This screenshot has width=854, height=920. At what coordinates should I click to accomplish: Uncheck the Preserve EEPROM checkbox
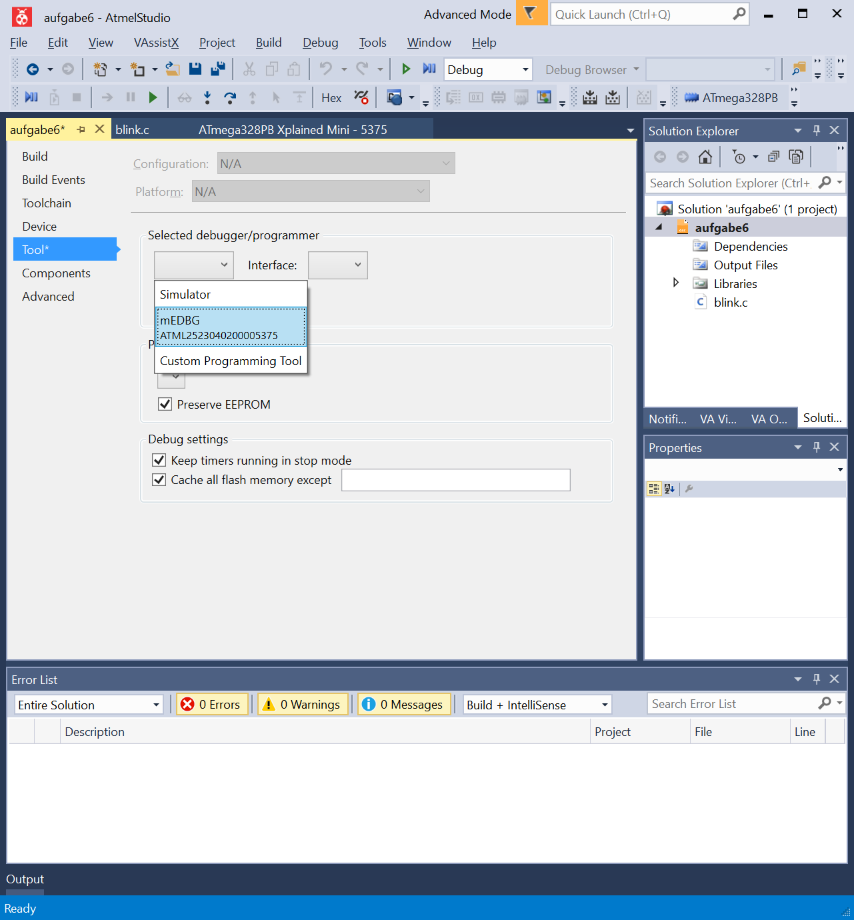pos(165,405)
